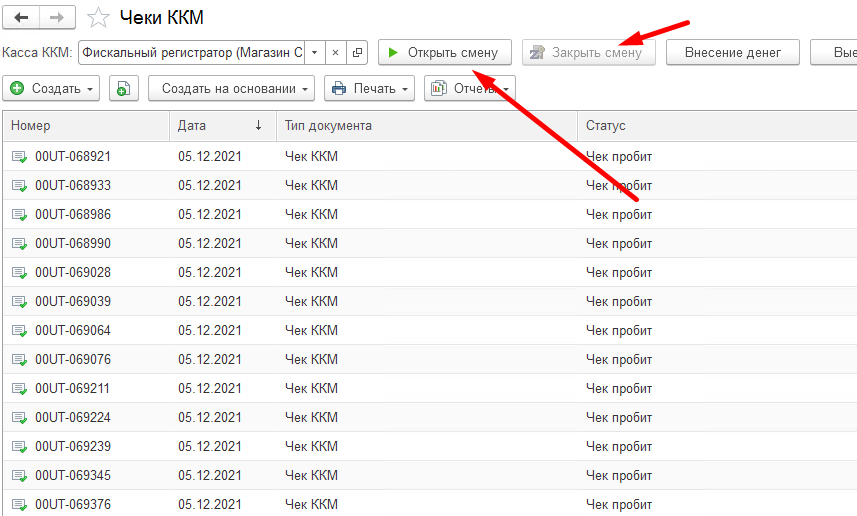Click number 00UT-069376
The height and width of the screenshot is (516, 857).
pyautogui.click(x=73, y=504)
